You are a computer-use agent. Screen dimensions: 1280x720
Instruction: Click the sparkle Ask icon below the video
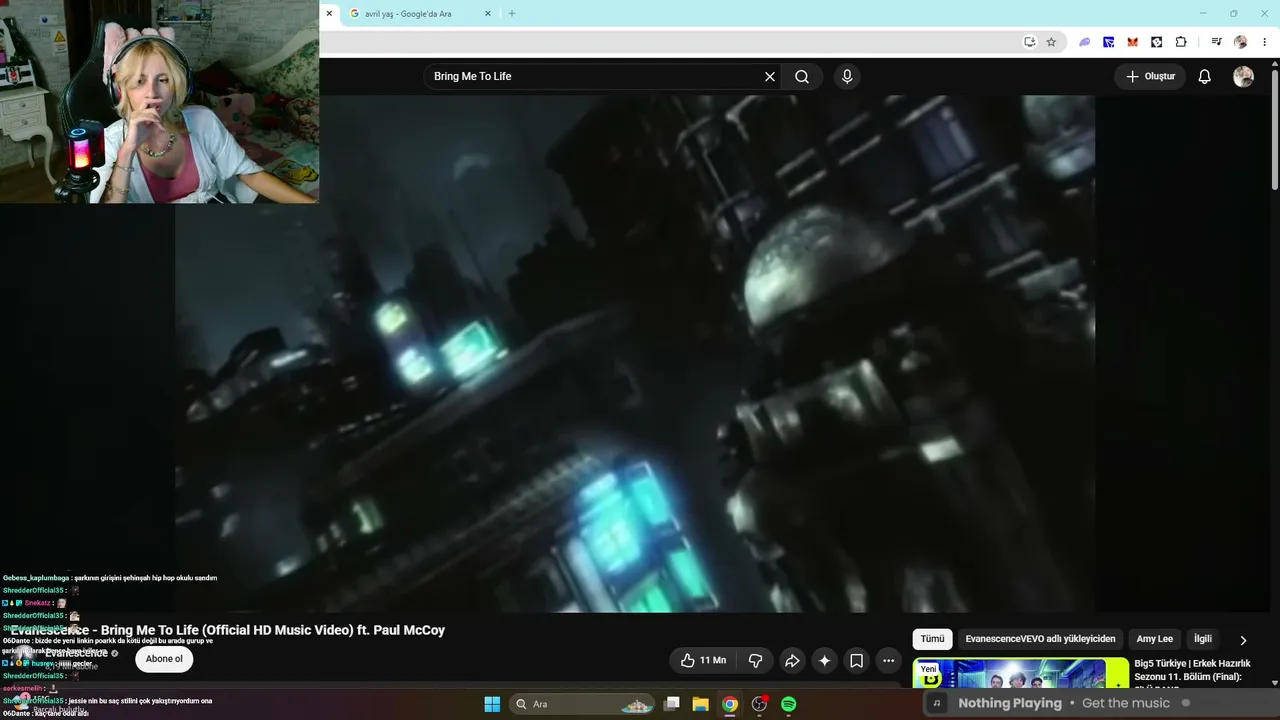pyautogui.click(x=824, y=660)
